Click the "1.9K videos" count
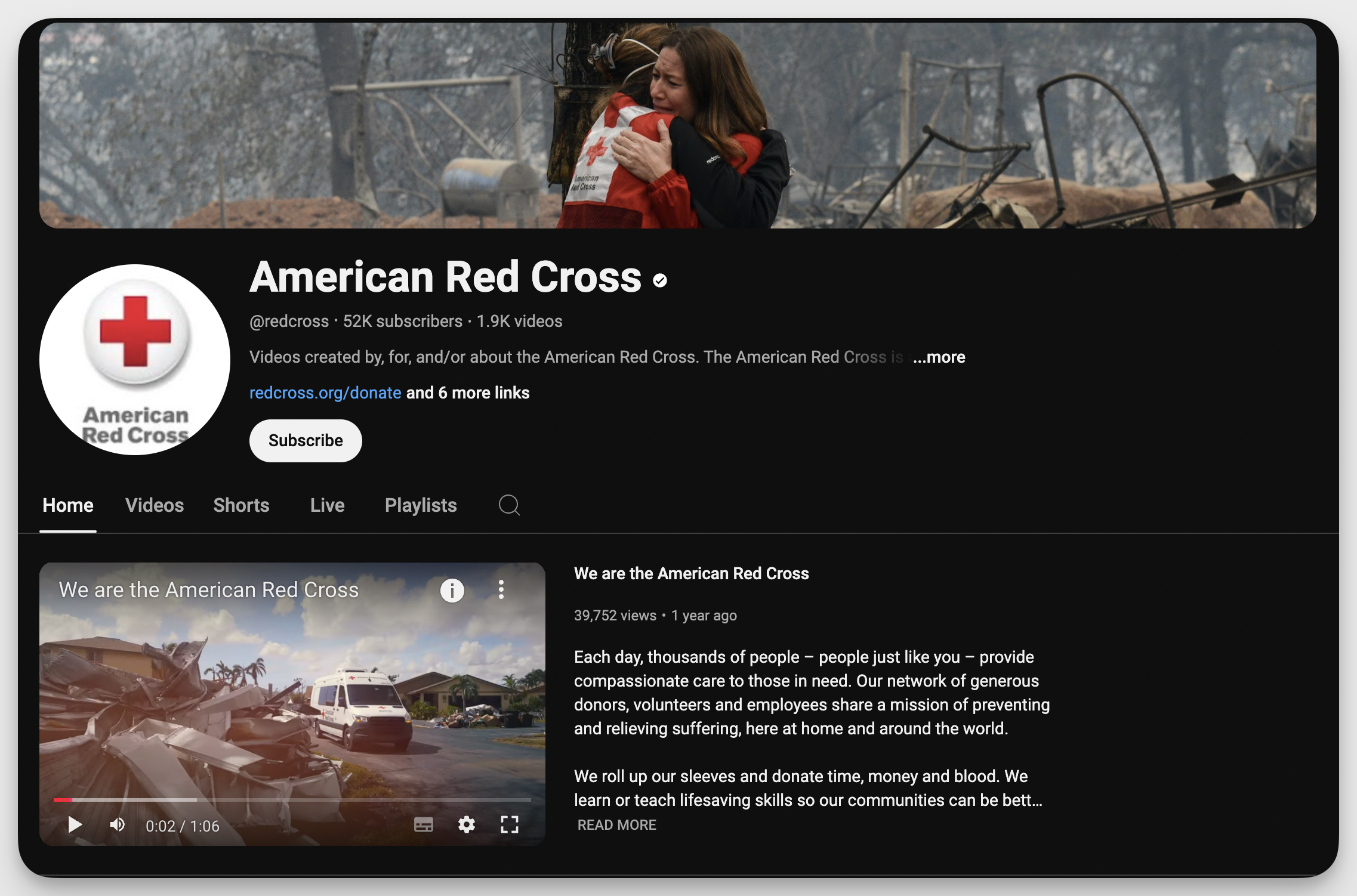Image resolution: width=1357 pixels, height=896 pixels. click(x=520, y=322)
